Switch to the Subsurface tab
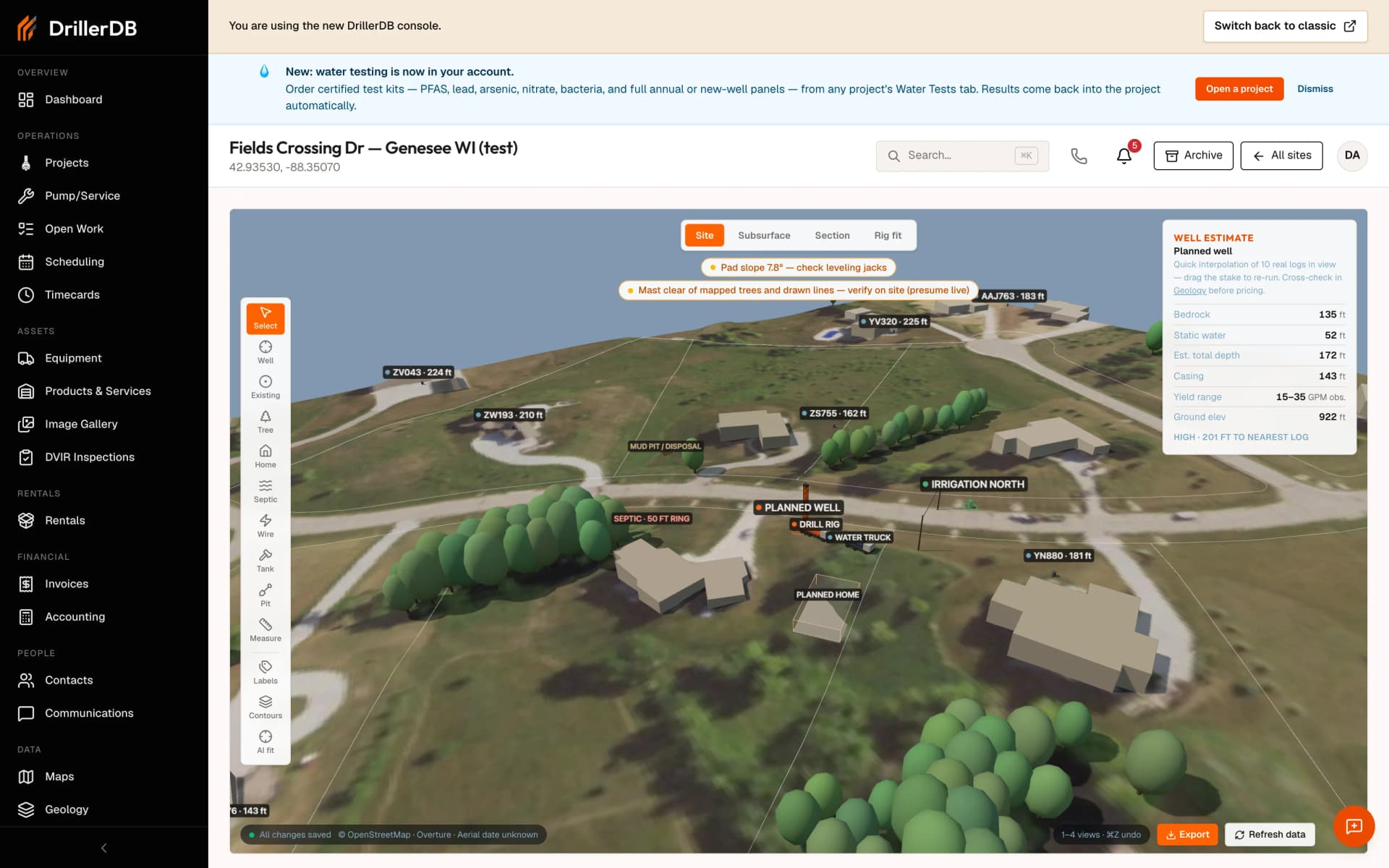The height and width of the screenshot is (868, 1389). (764, 235)
